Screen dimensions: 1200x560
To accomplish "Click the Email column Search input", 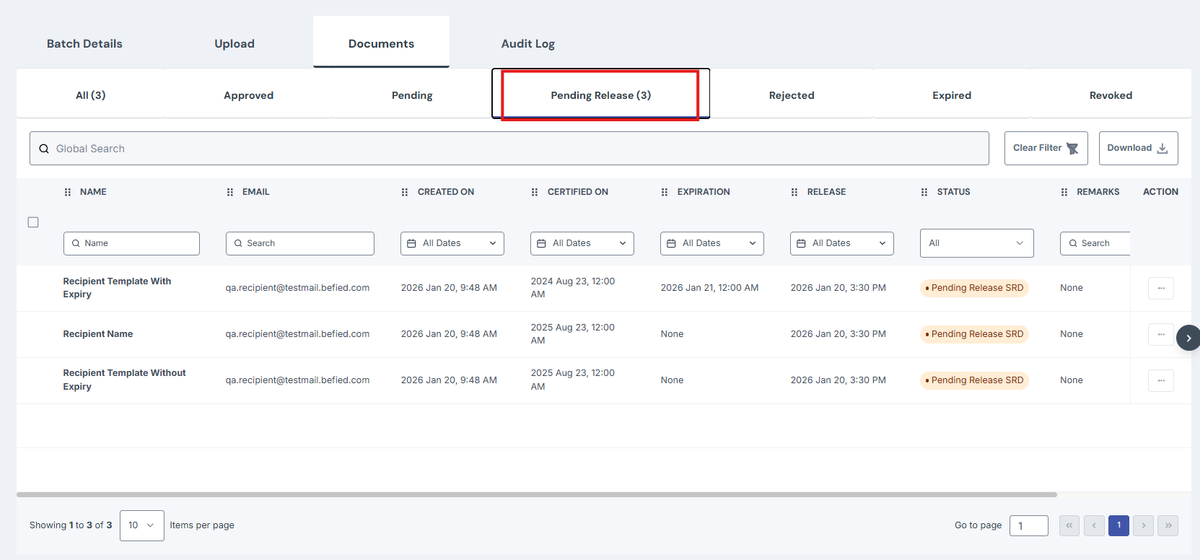I will [300, 243].
